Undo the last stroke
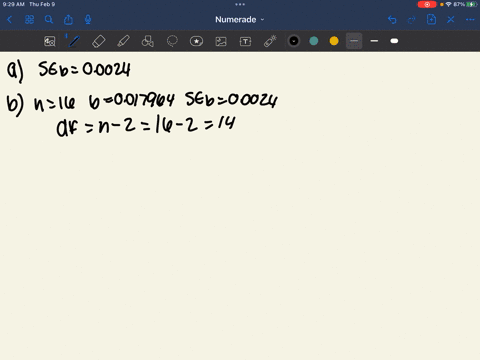The width and height of the screenshot is (480, 360). pos(392,20)
